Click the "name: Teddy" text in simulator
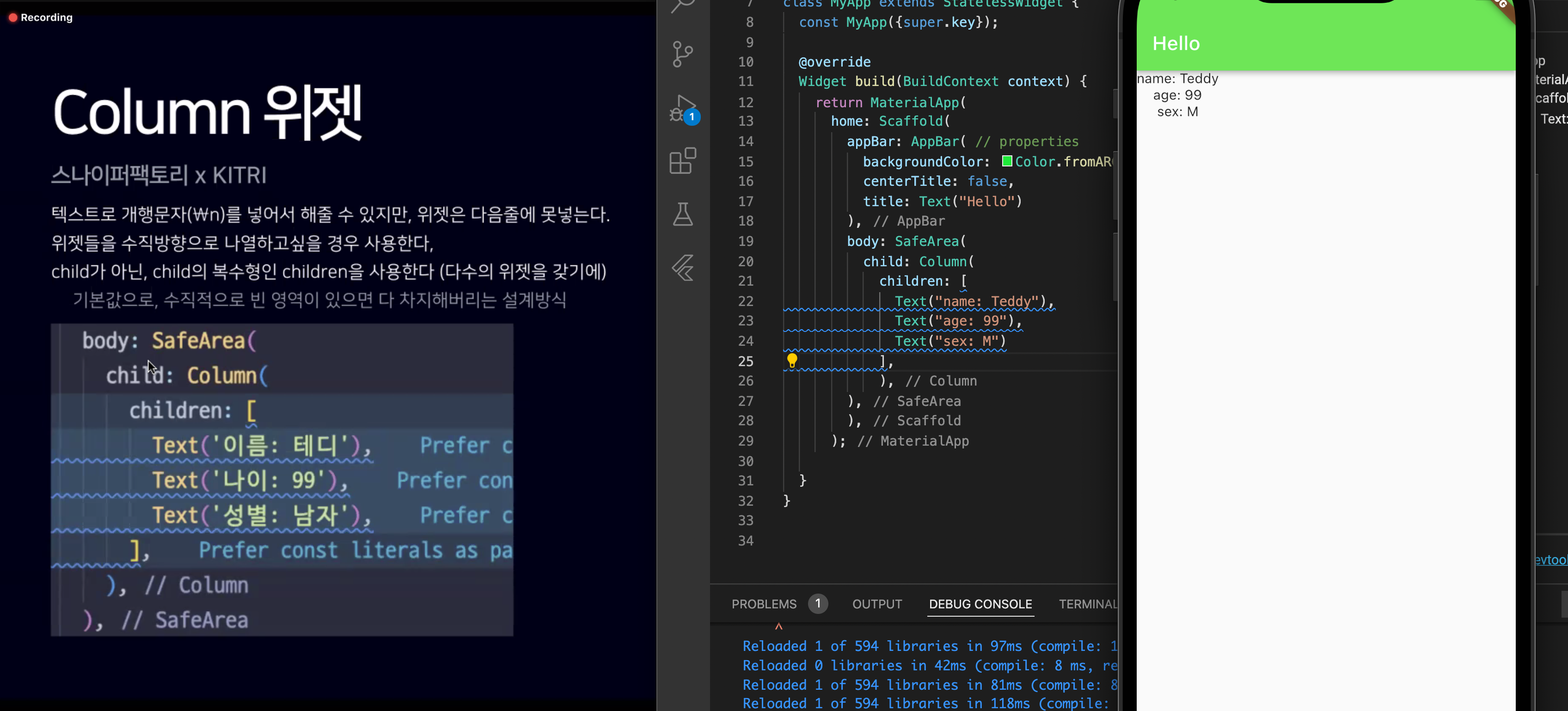Image resolution: width=1568 pixels, height=711 pixels. click(1177, 79)
